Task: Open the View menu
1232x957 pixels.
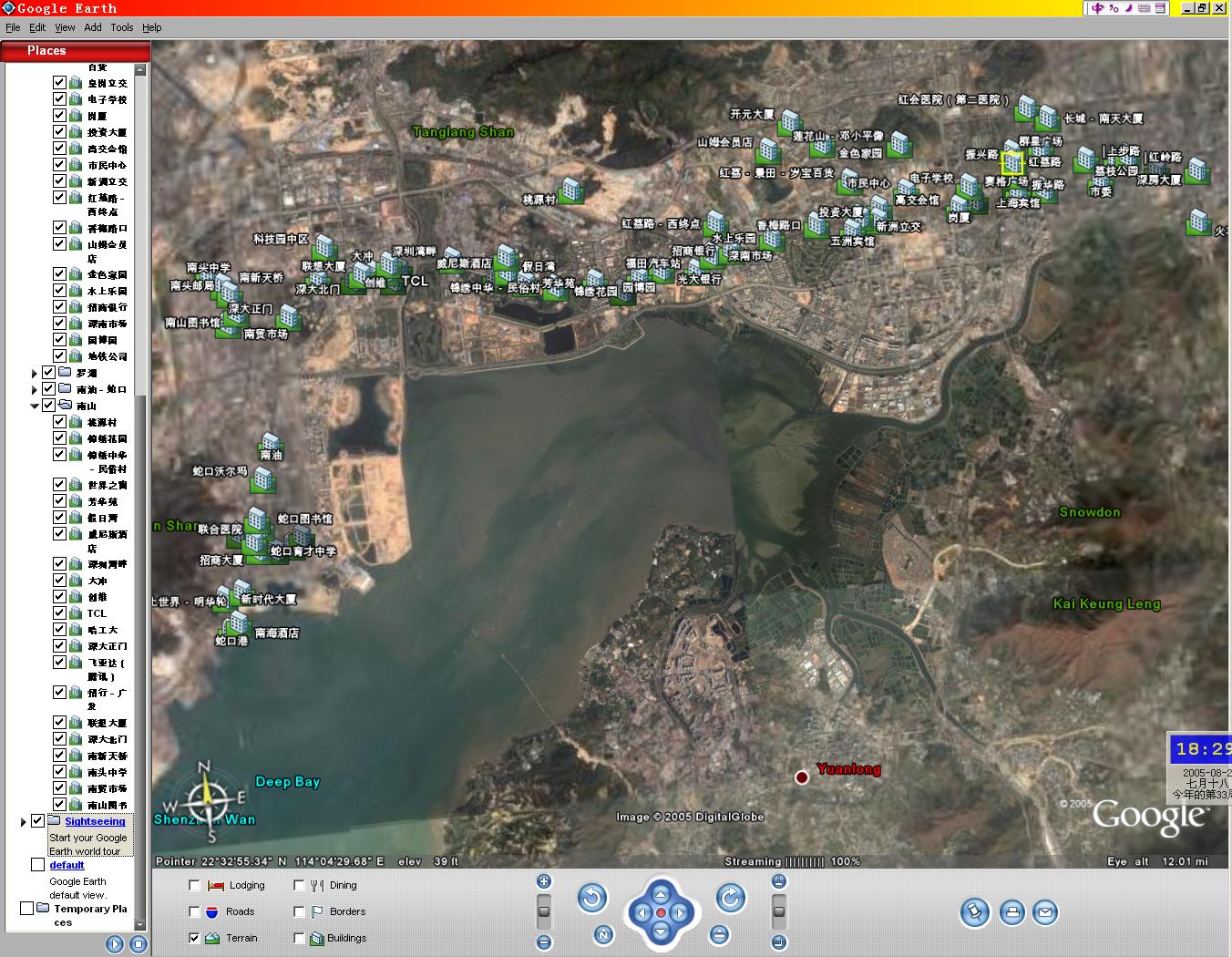Action: [x=65, y=27]
